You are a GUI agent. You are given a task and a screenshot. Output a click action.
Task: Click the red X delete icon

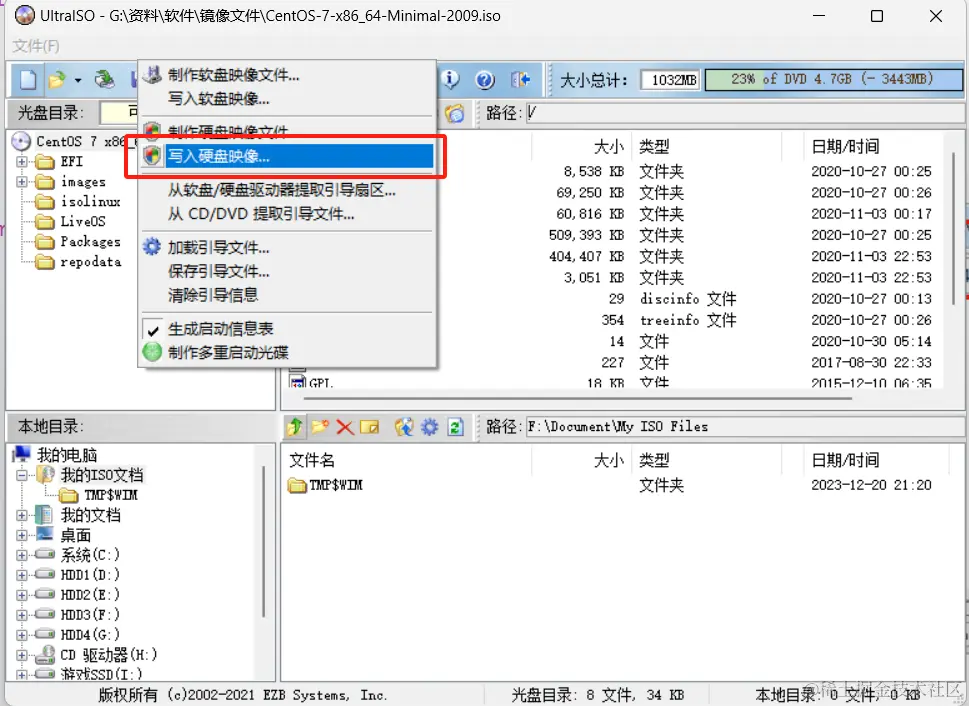tap(345, 427)
